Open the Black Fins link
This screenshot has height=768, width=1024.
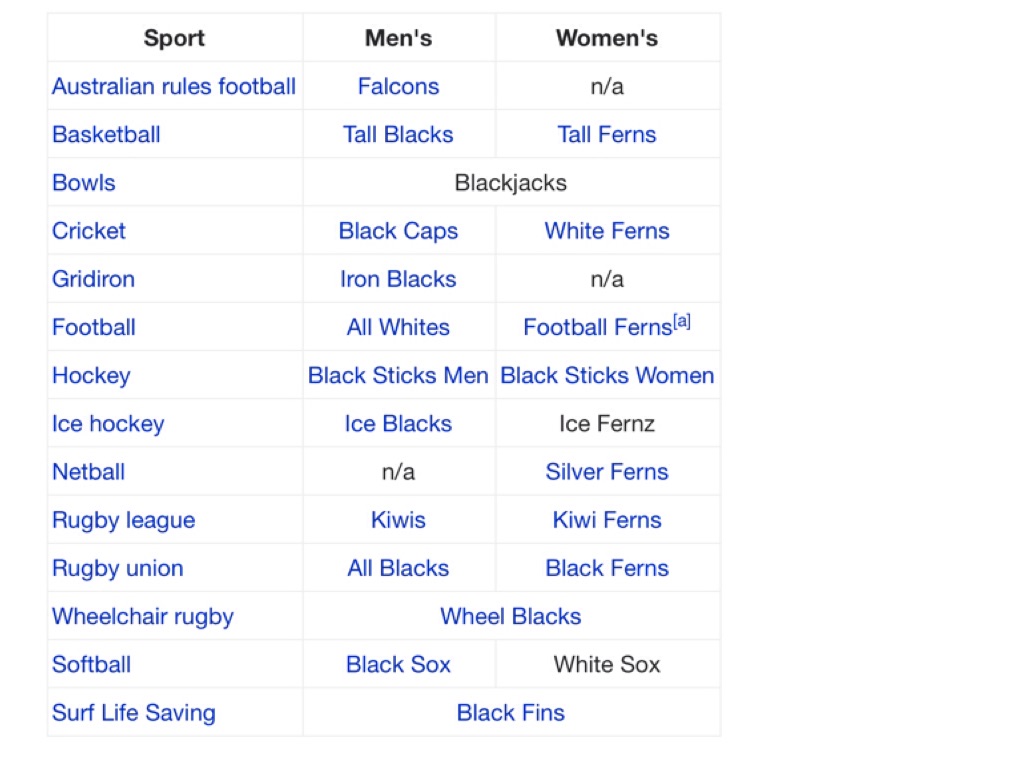pyautogui.click(x=510, y=713)
